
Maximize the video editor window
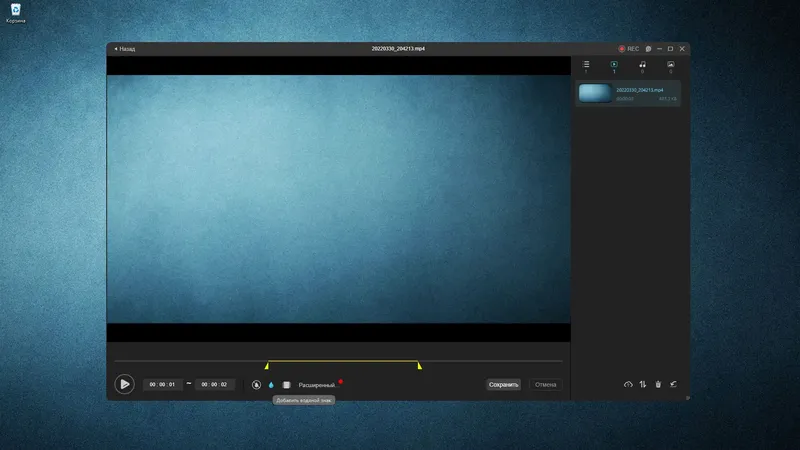click(670, 49)
